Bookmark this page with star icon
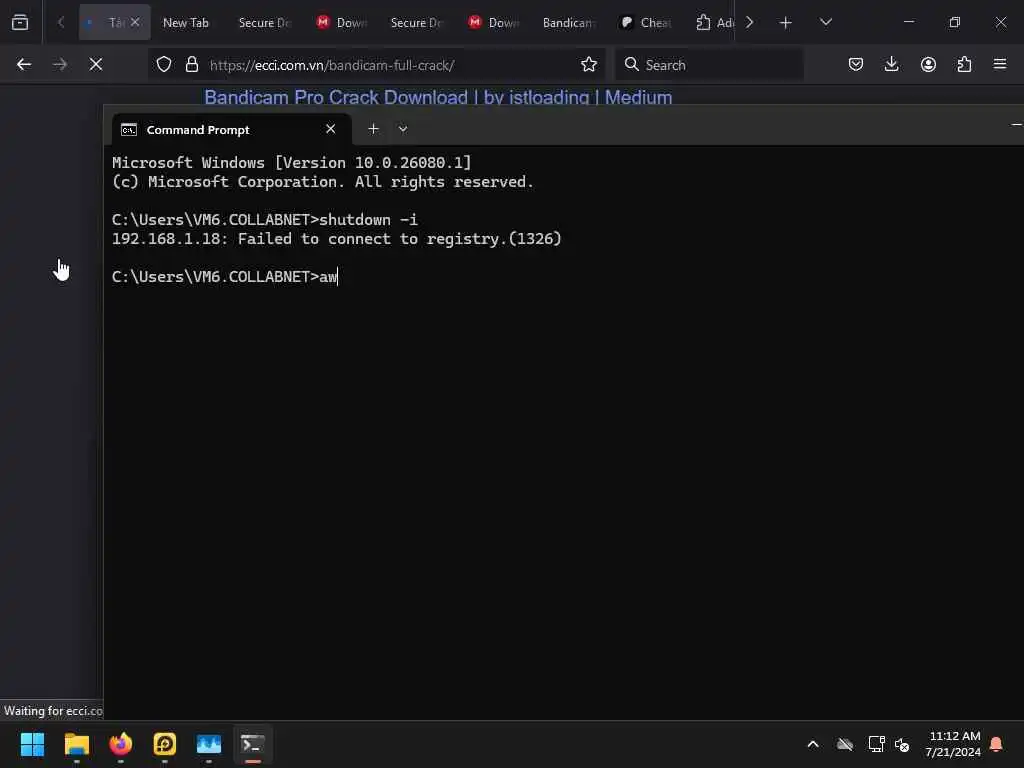Image resolution: width=1024 pixels, height=768 pixels. 589,65
